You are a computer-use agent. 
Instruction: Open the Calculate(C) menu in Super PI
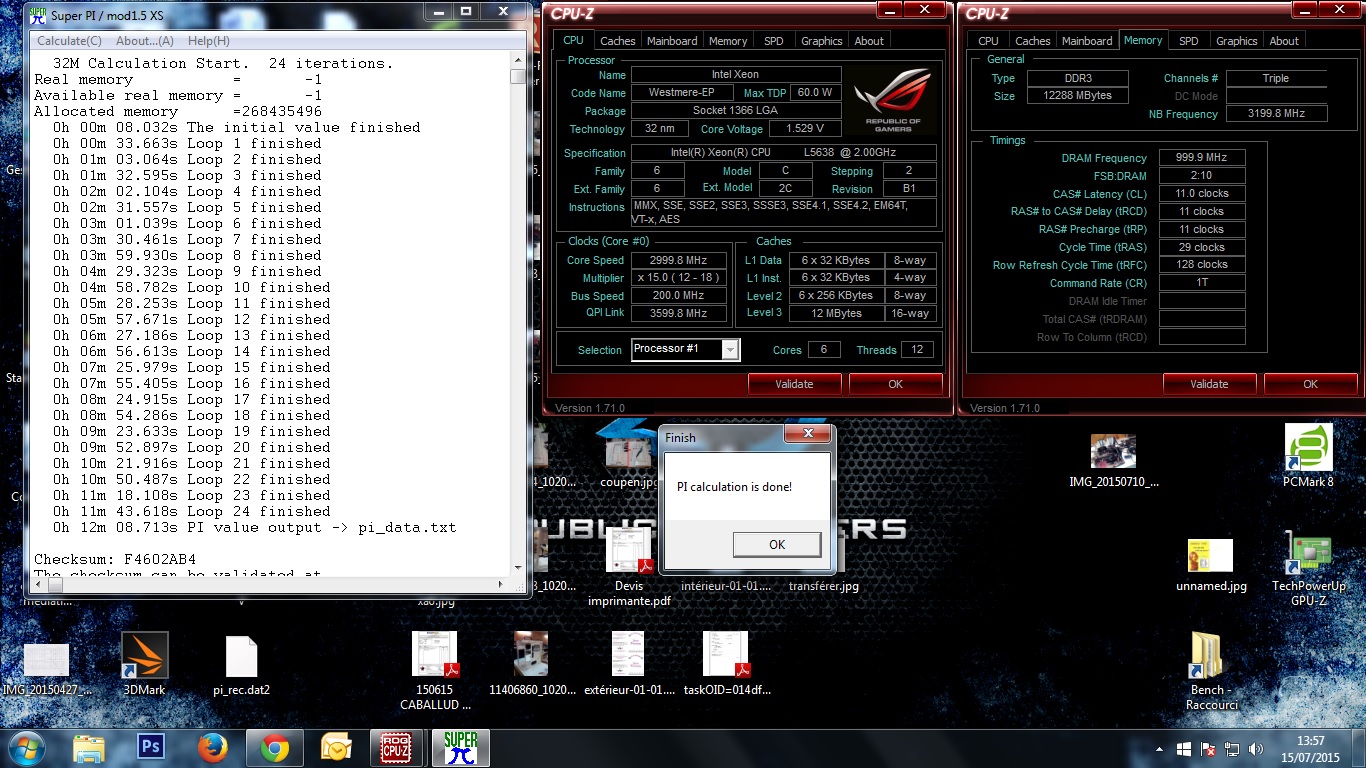click(x=69, y=41)
